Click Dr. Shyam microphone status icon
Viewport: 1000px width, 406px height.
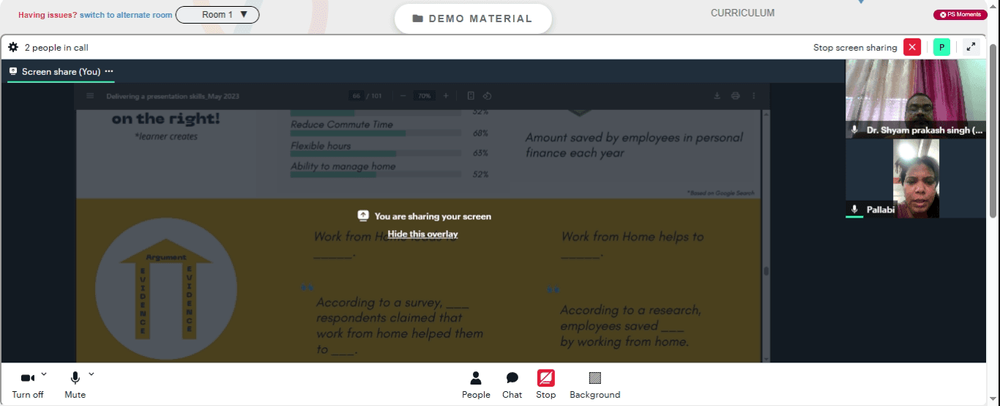(855, 129)
